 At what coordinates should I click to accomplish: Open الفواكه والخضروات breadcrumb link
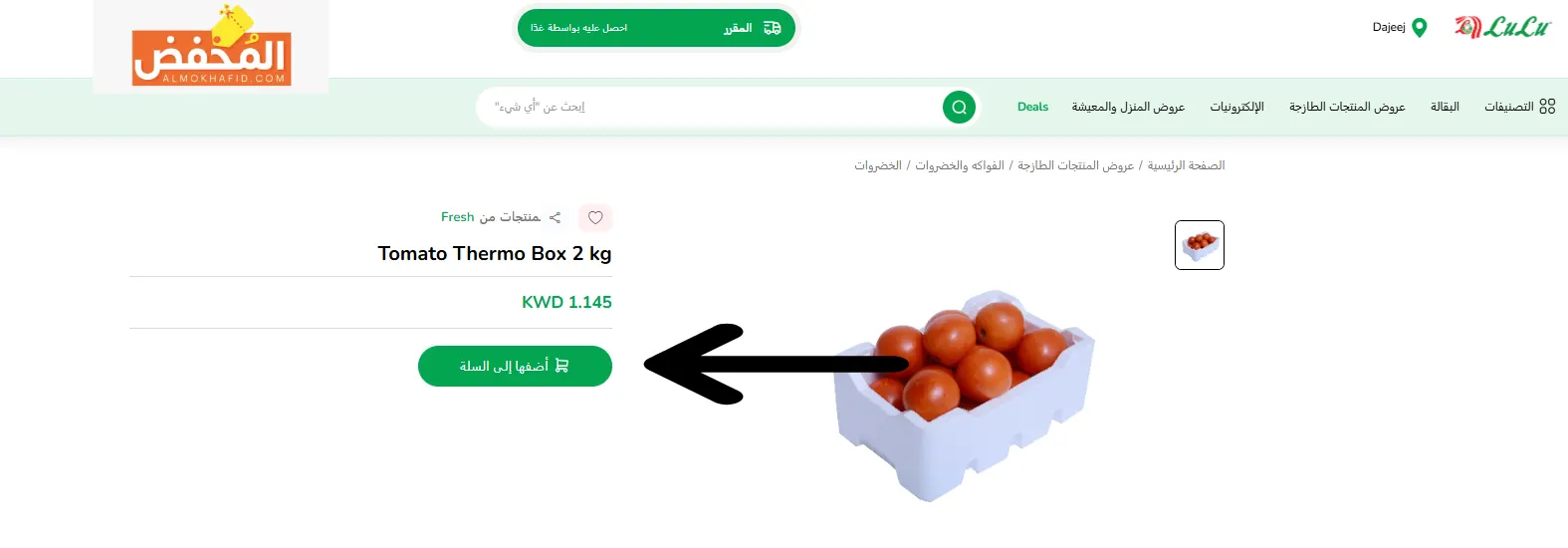(x=960, y=165)
